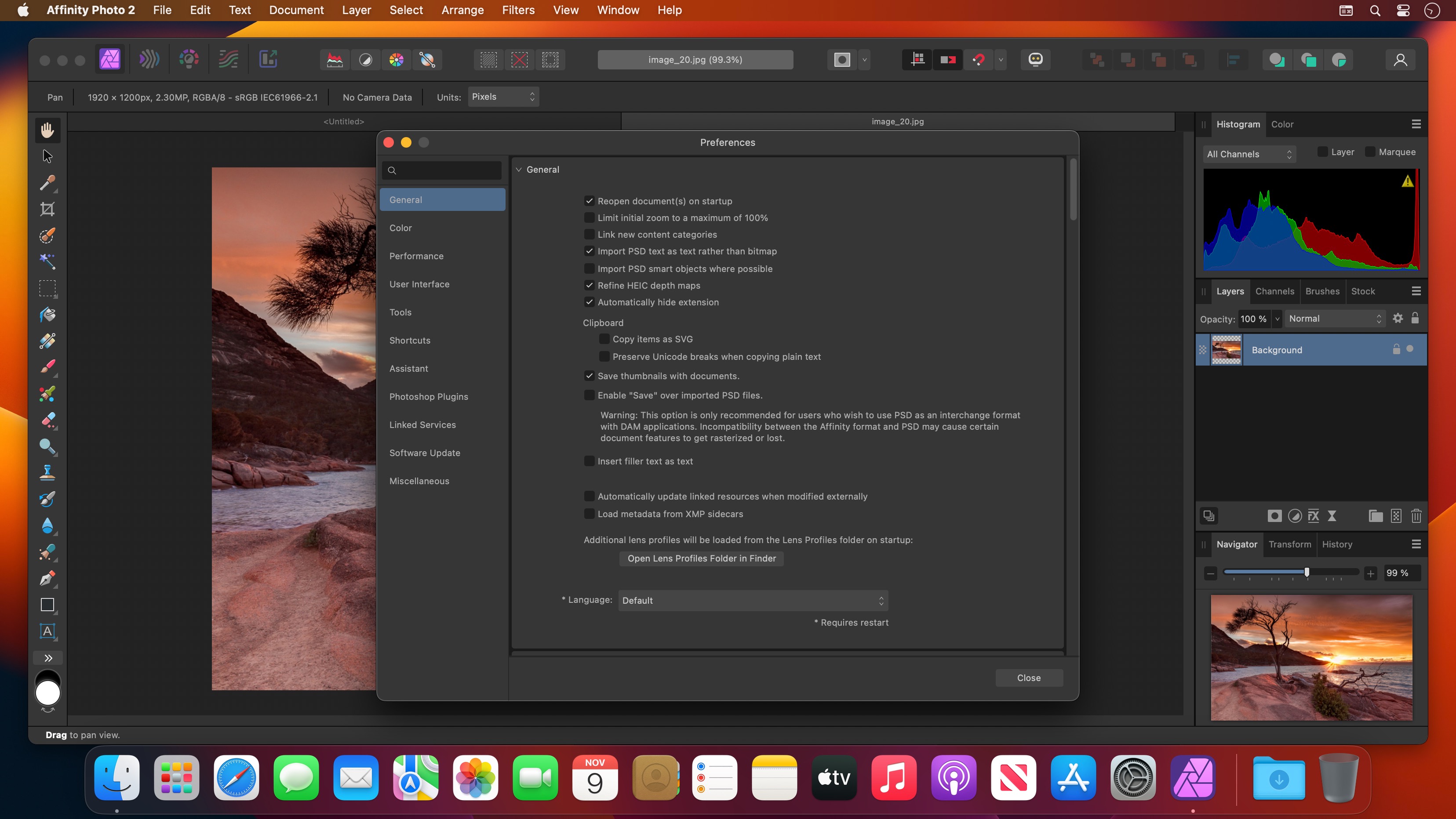Screen dimensions: 1456x819
Task: Open the All Channels histogram dropdown
Action: [x=1249, y=154]
